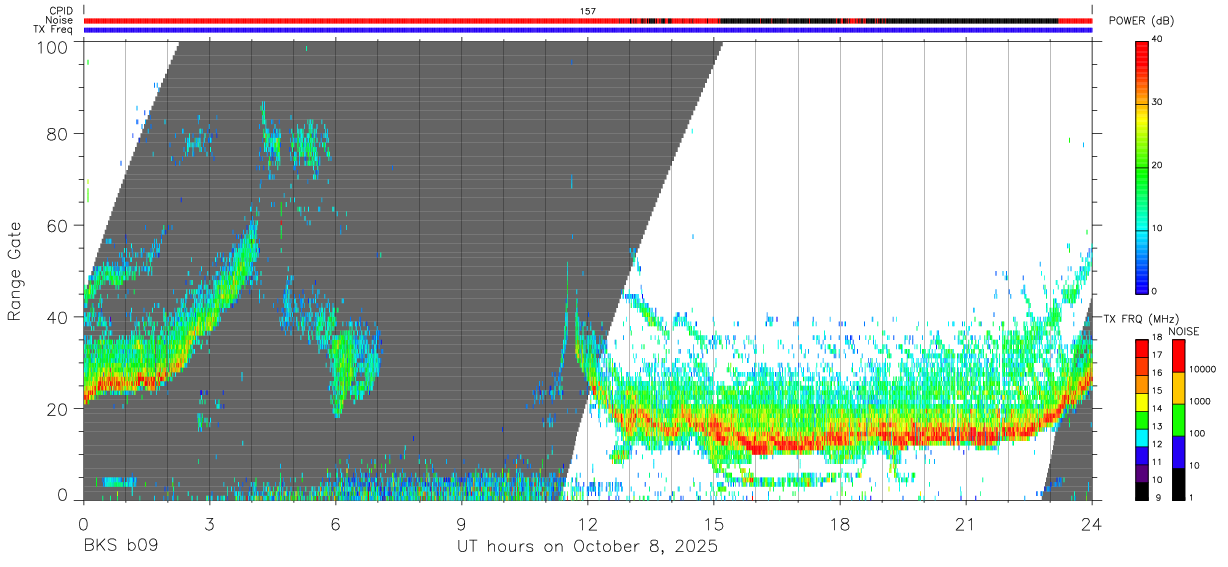1228x567 pixels.
Task: Click x-axis tick label 3
Action: pos(209,524)
